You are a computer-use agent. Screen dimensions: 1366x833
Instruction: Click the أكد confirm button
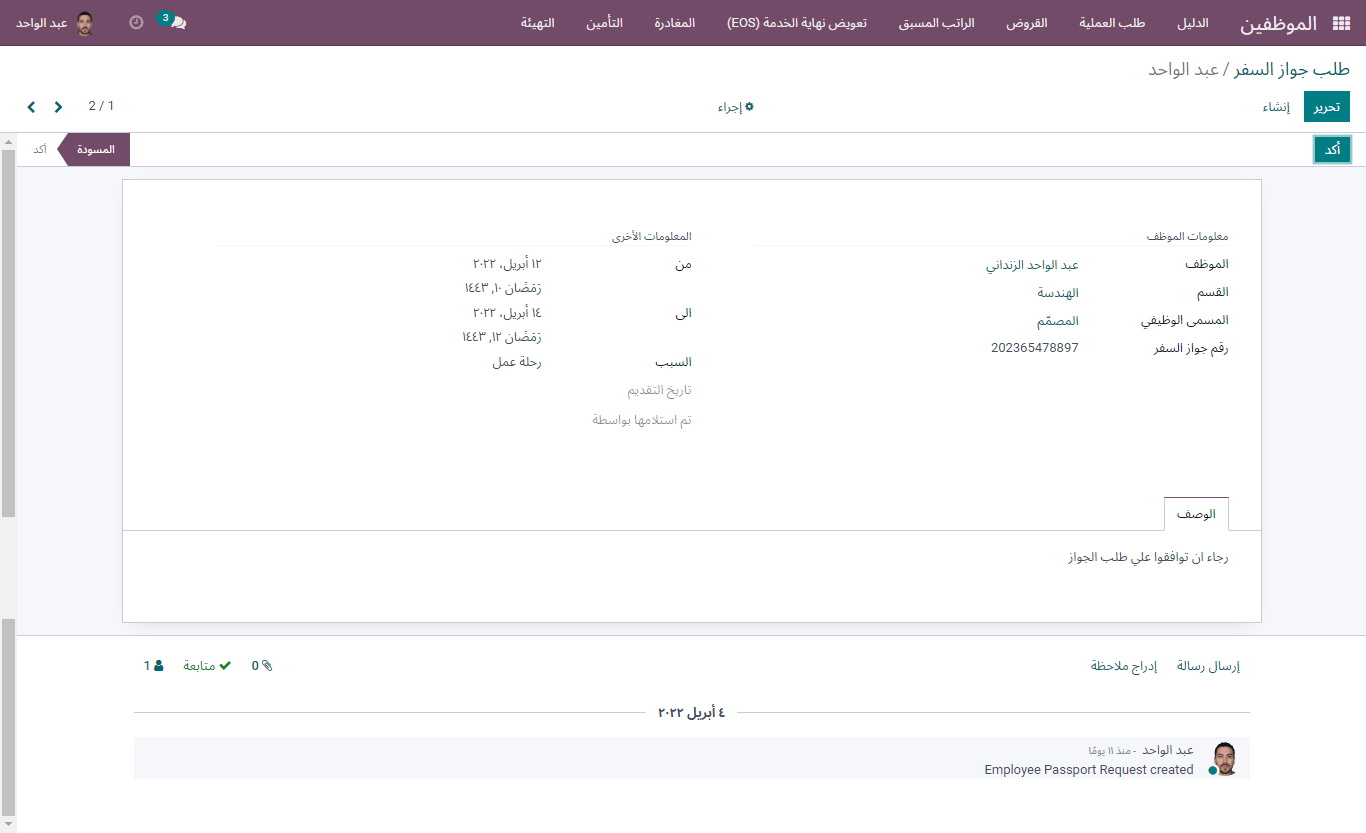[1332, 150]
